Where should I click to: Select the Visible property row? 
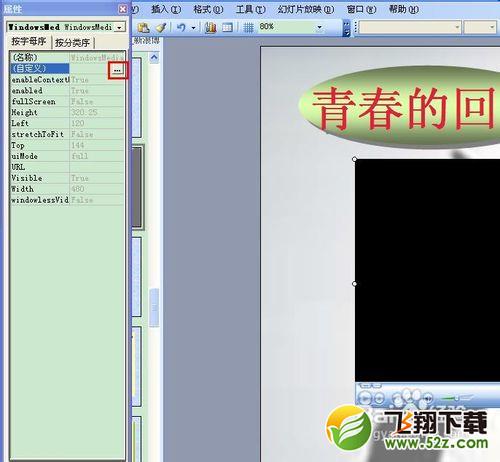point(67,178)
